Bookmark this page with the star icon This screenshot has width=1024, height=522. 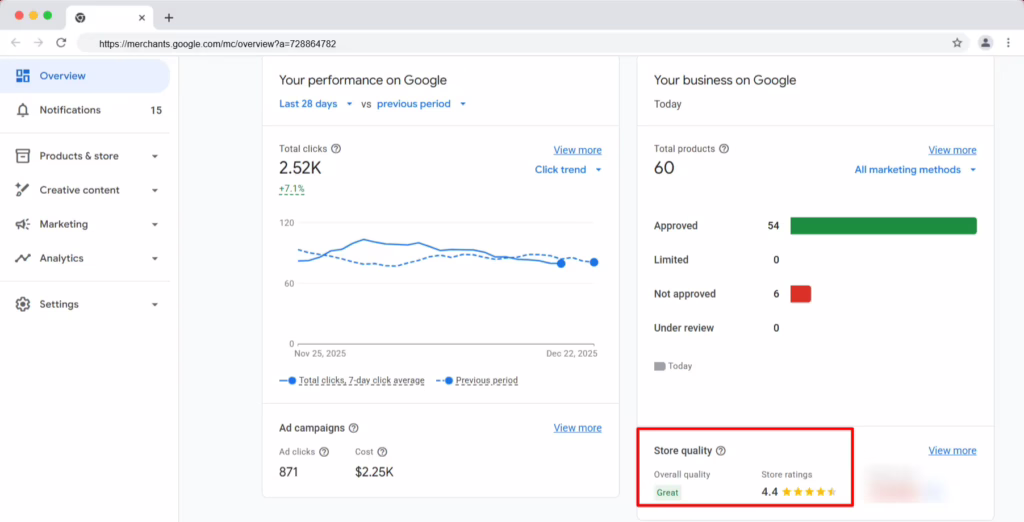pos(957,43)
